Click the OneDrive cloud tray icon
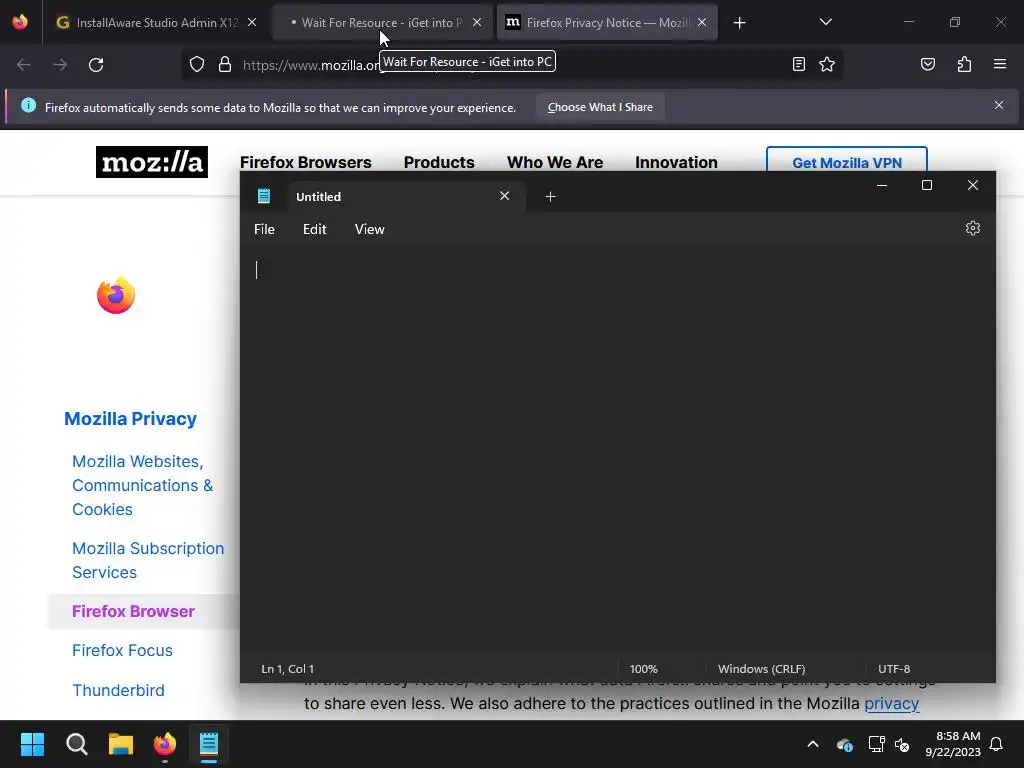Image resolution: width=1024 pixels, height=768 pixels. pyautogui.click(x=844, y=744)
